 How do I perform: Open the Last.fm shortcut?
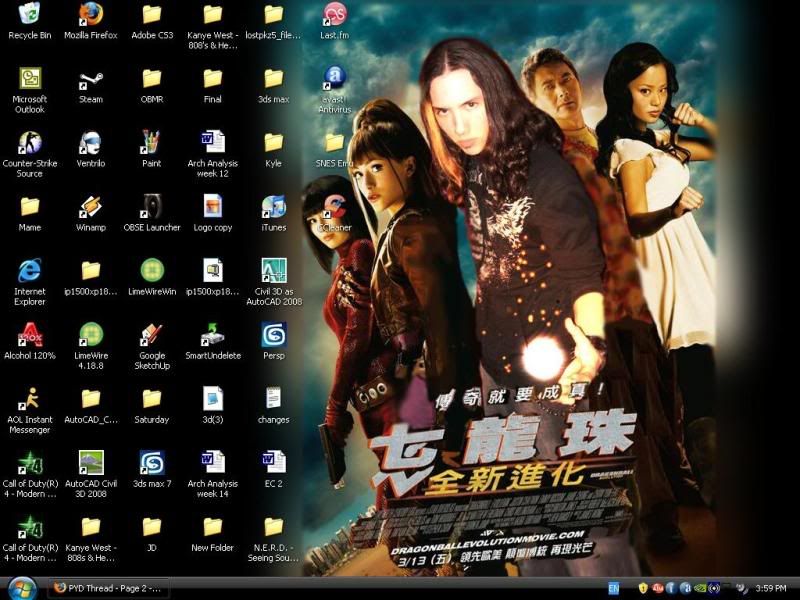334,14
